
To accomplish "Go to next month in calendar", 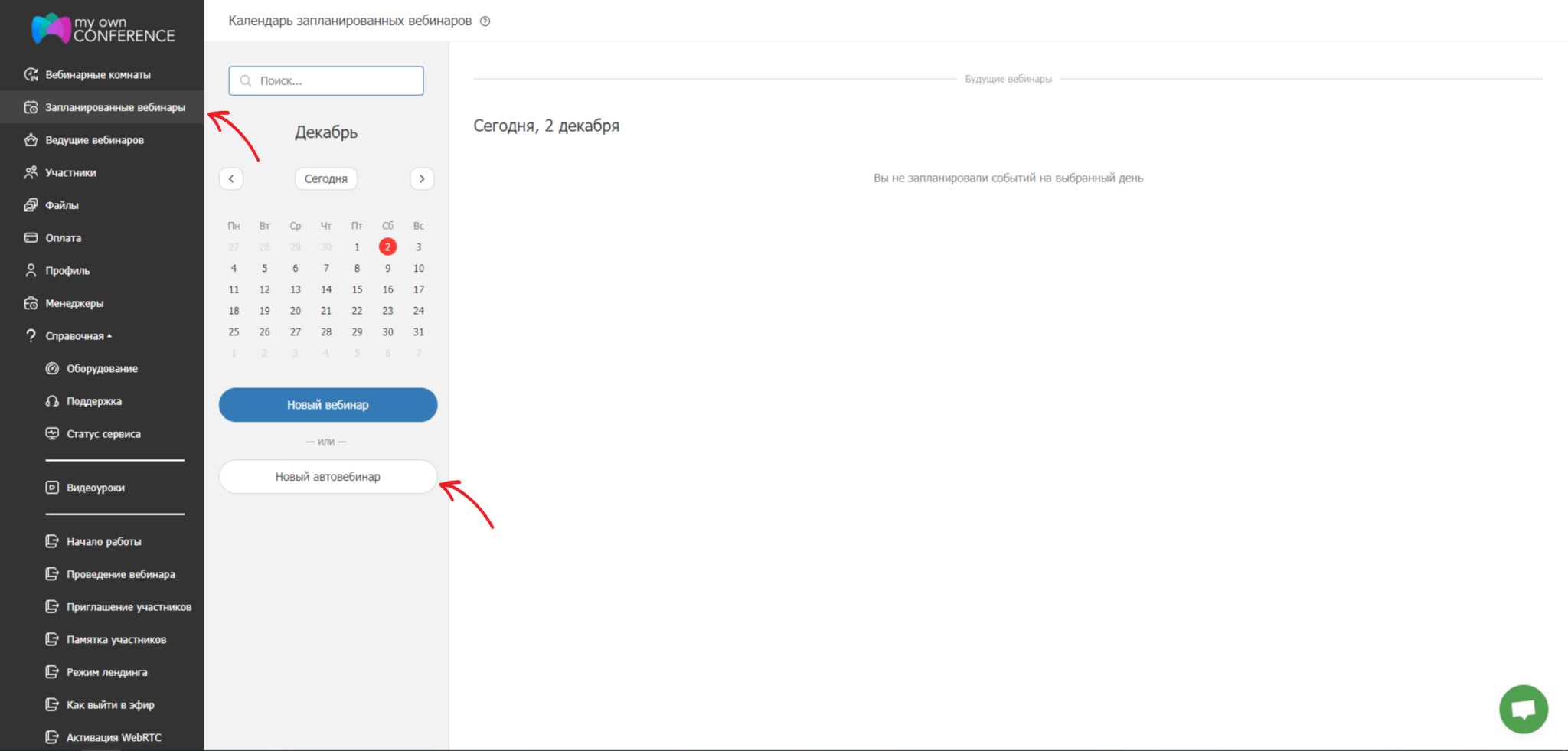I will [422, 178].
